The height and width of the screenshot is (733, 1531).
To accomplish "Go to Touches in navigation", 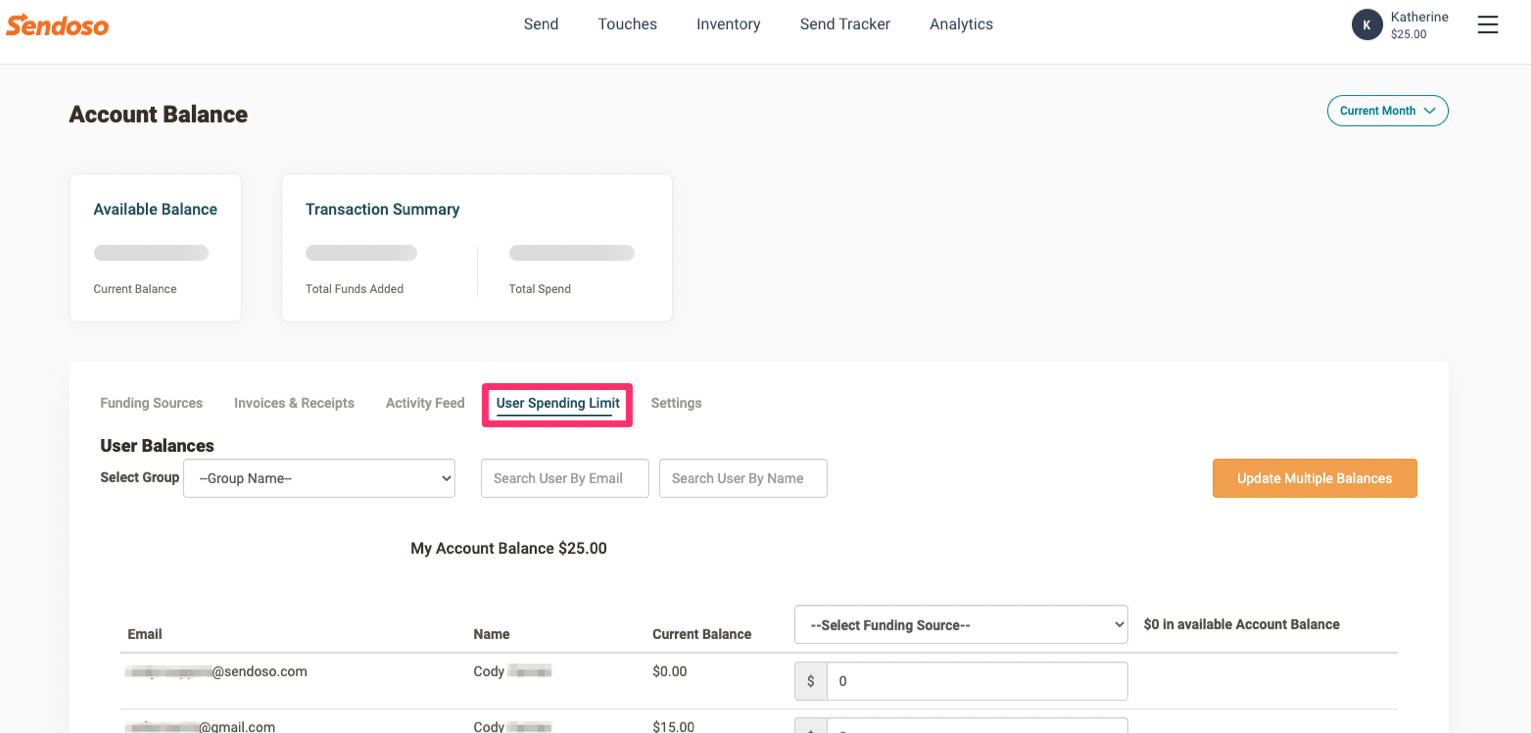I will pos(627,24).
